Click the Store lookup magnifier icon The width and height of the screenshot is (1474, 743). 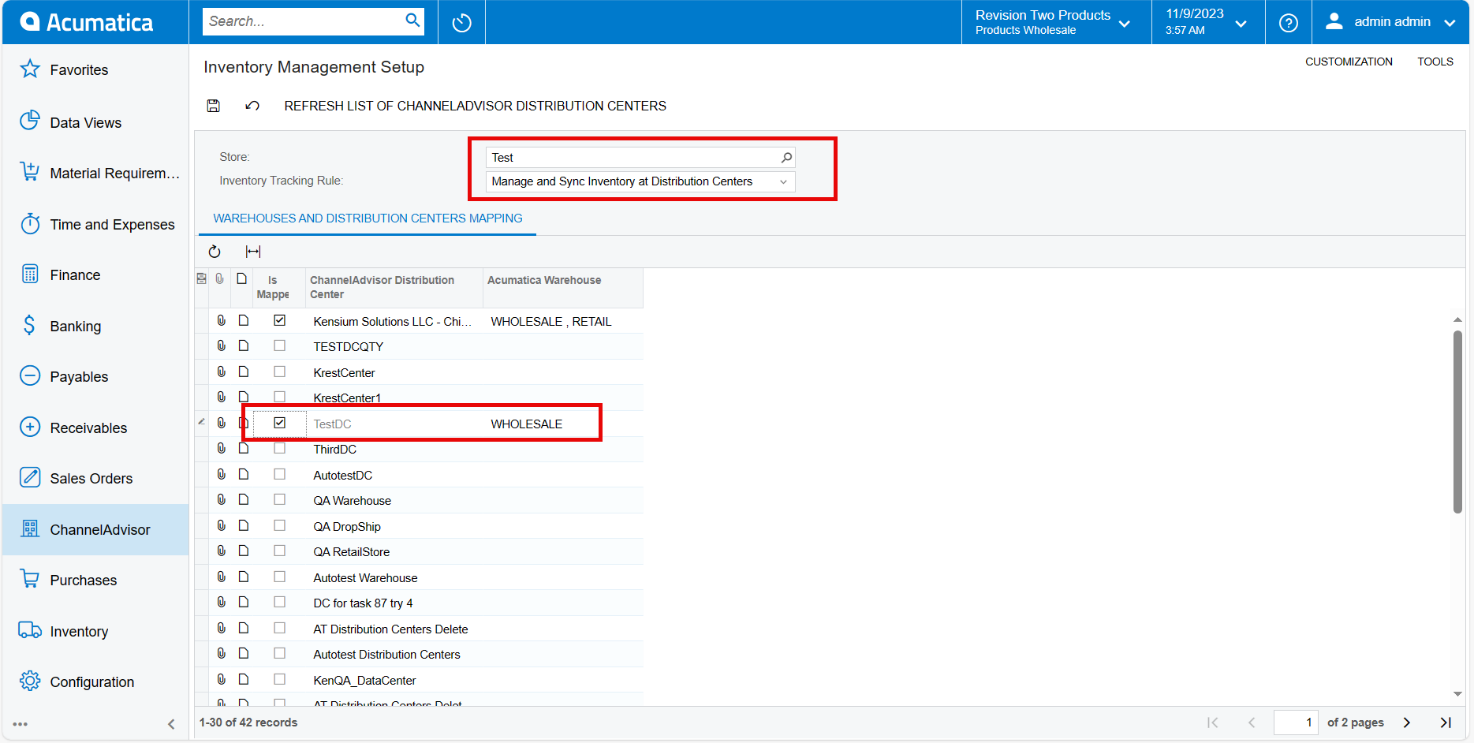pyautogui.click(x=786, y=157)
